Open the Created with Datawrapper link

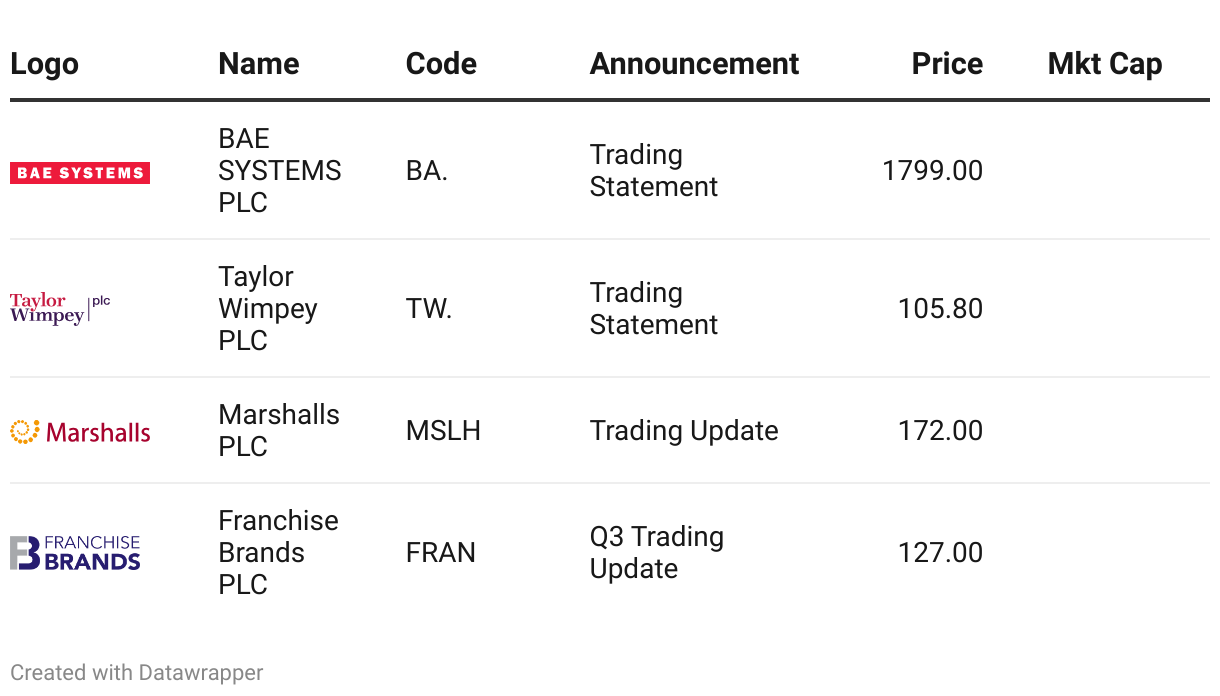click(x=137, y=673)
